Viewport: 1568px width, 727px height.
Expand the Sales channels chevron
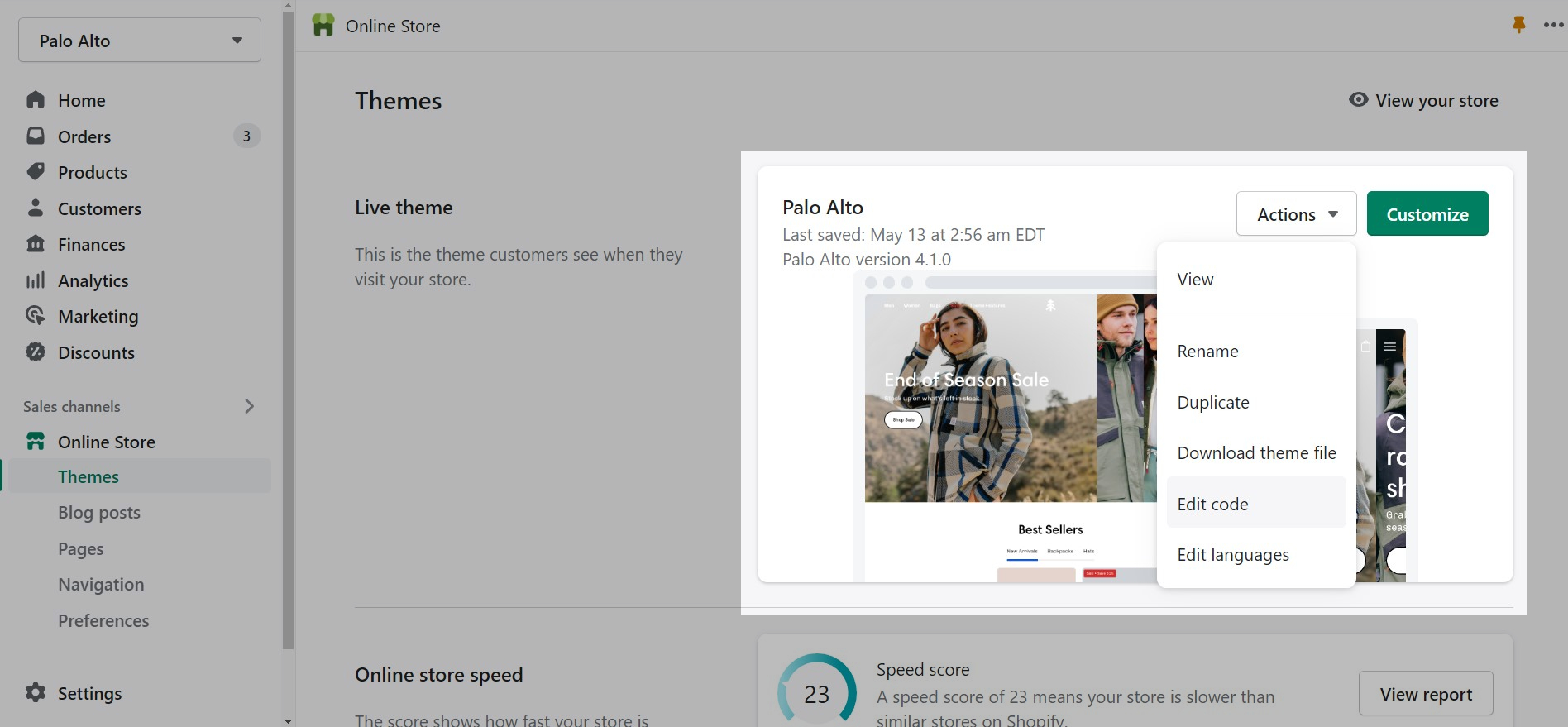pyautogui.click(x=249, y=406)
